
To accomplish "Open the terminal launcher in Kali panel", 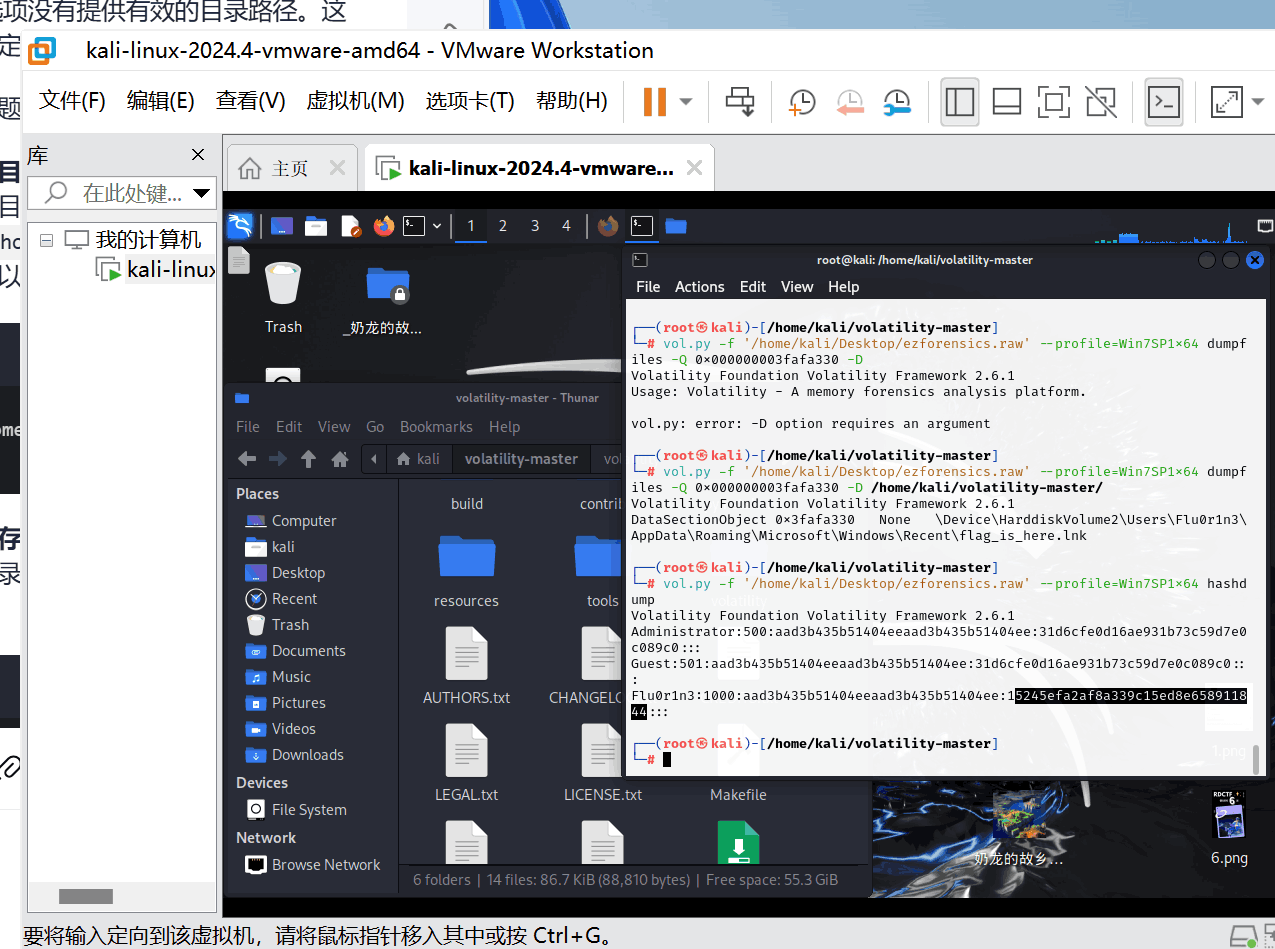I will click(x=414, y=226).
